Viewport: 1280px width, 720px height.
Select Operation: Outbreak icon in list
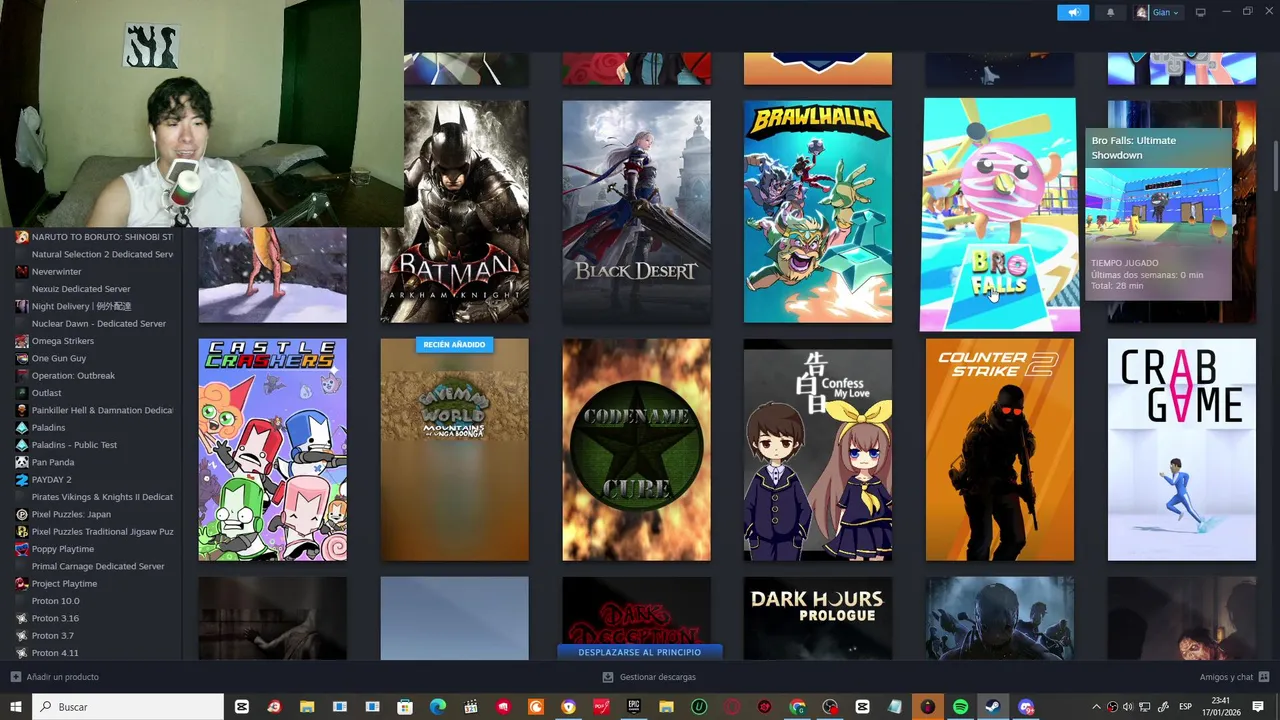click(22, 376)
